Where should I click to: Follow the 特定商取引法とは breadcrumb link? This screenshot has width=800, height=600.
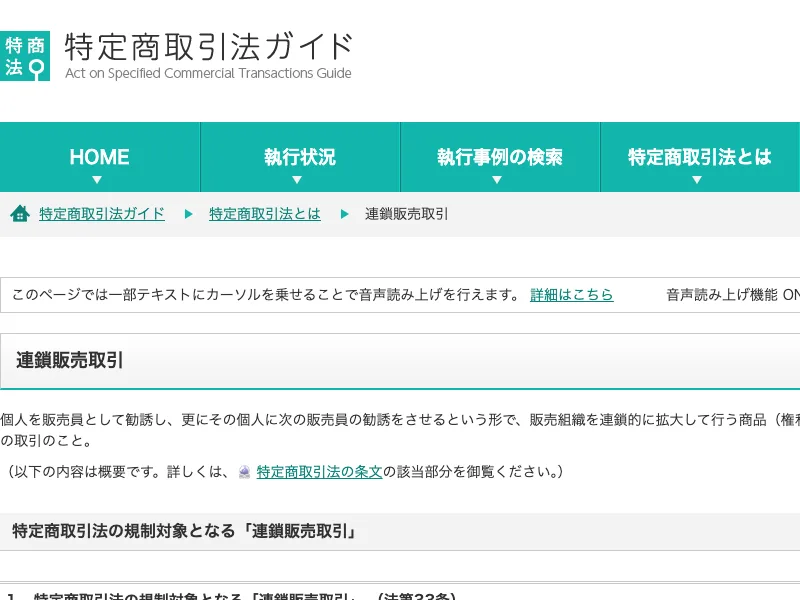point(265,214)
